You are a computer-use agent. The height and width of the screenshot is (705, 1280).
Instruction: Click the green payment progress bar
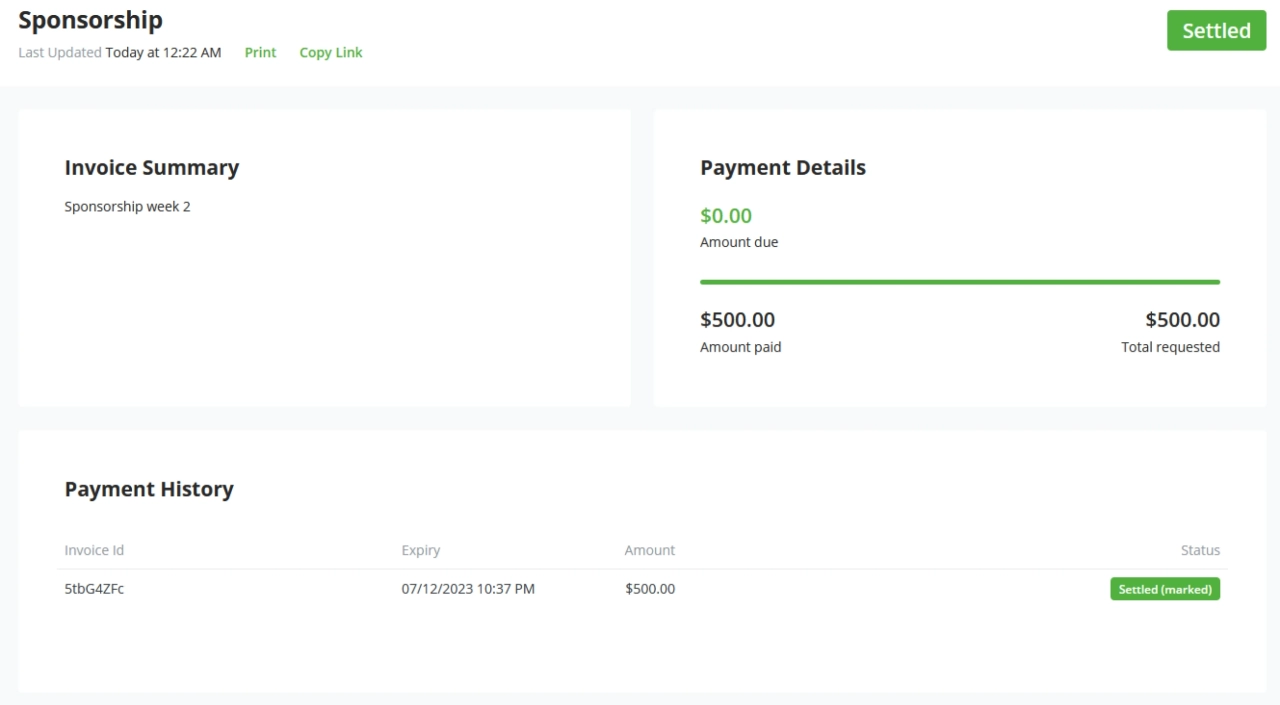[x=959, y=282]
